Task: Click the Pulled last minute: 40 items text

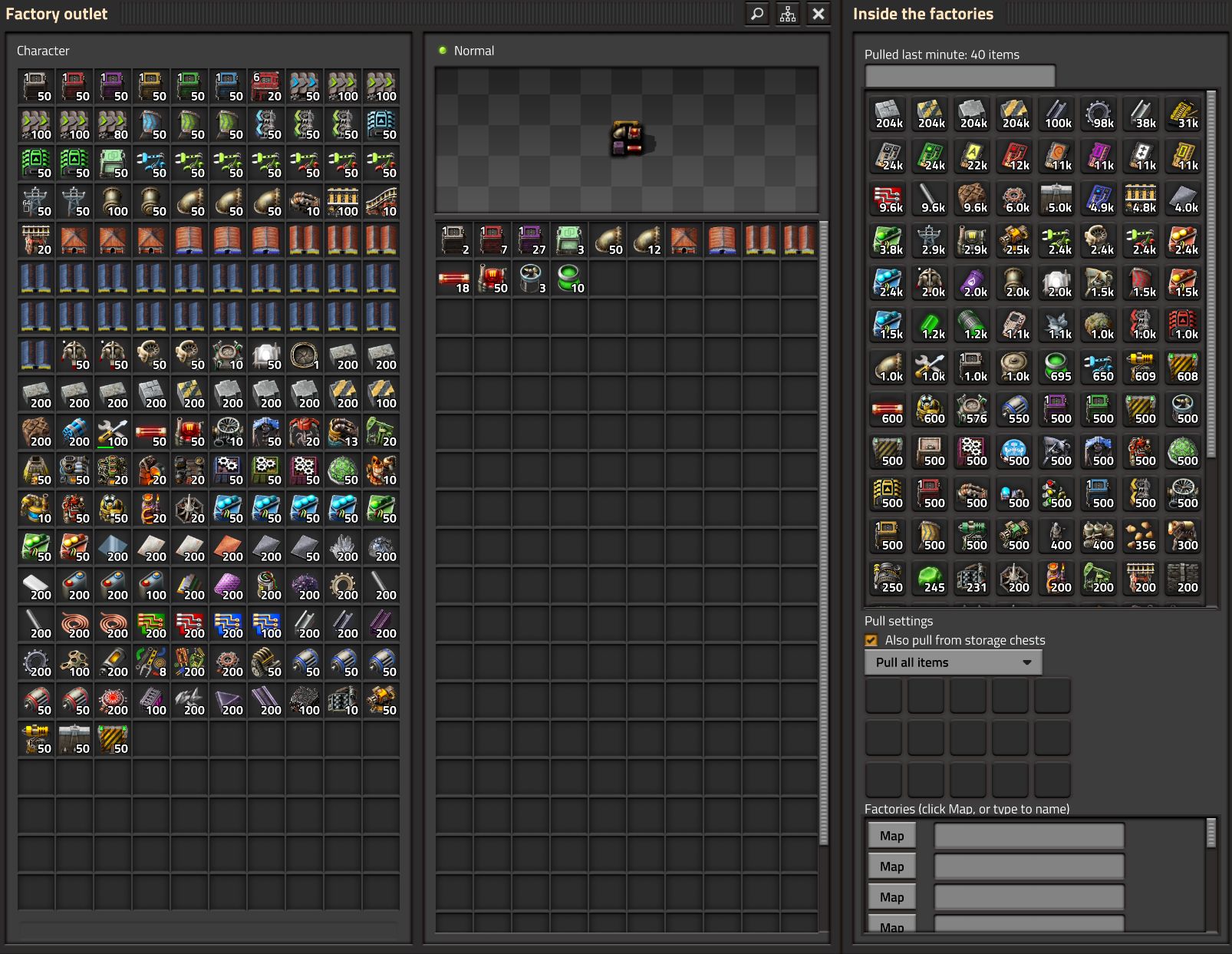Action: click(942, 54)
